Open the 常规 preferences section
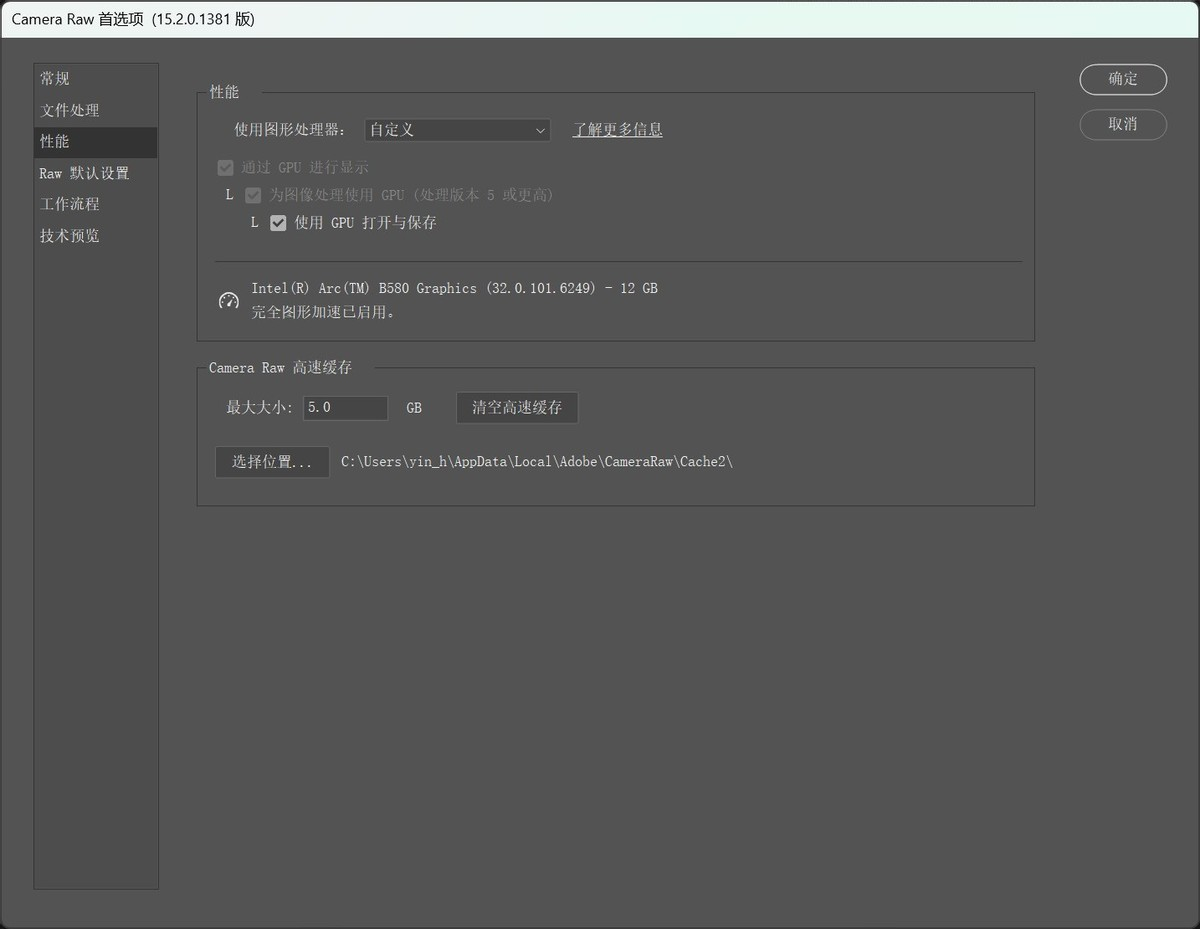 click(x=56, y=79)
